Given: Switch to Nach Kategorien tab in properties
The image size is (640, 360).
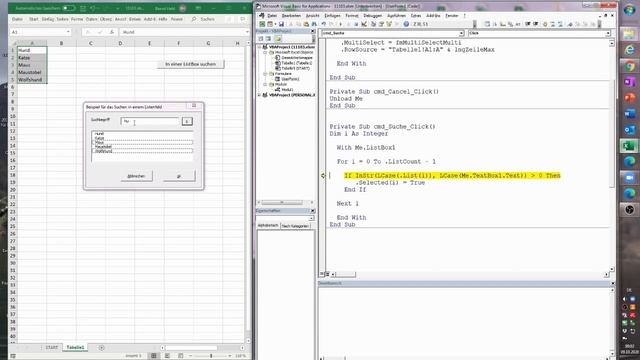Looking at the screenshot, I should 295,226.
